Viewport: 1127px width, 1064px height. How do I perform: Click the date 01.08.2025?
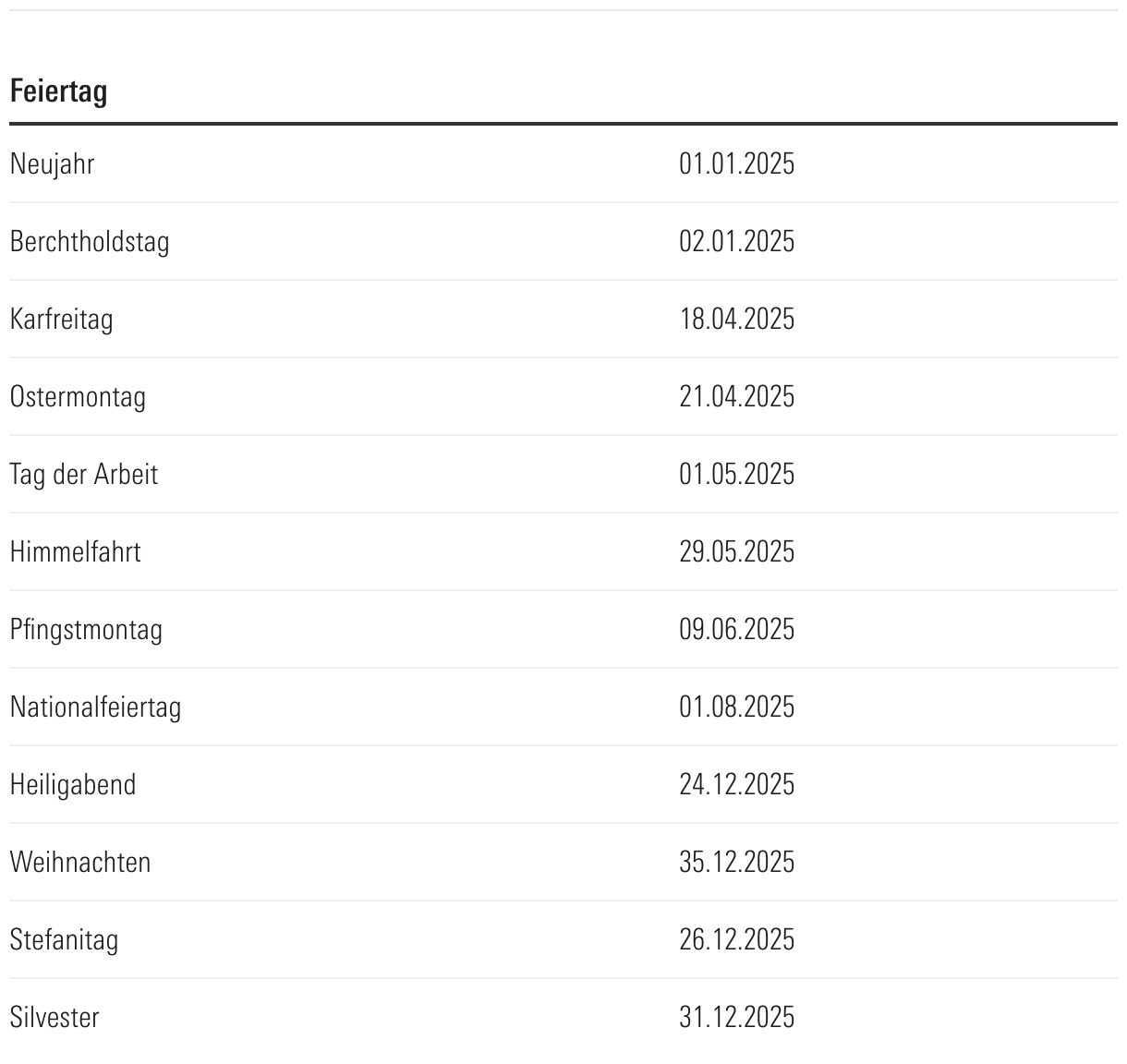tap(736, 707)
